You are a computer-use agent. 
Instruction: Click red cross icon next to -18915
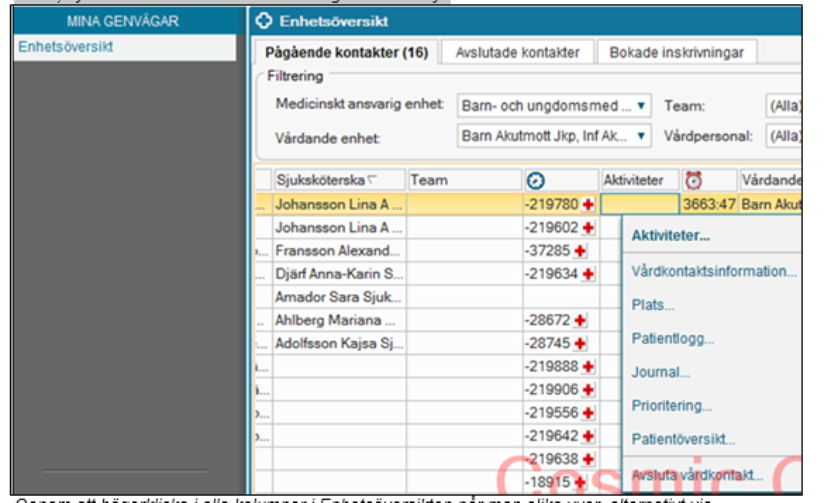point(580,482)
